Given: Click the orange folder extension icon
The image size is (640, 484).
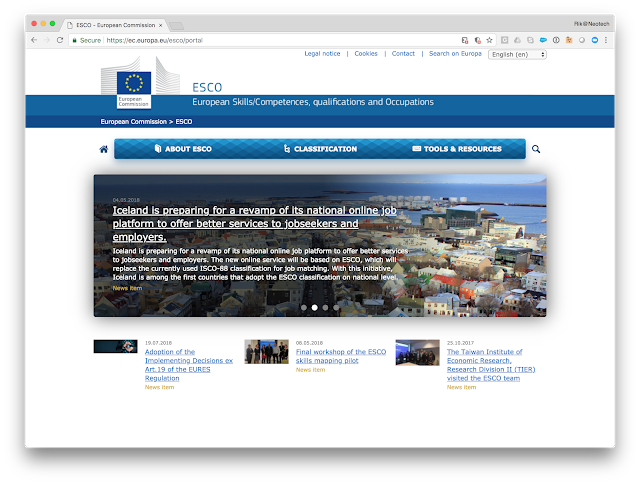Looking at the screenshot, I should [x=569, y=40].
